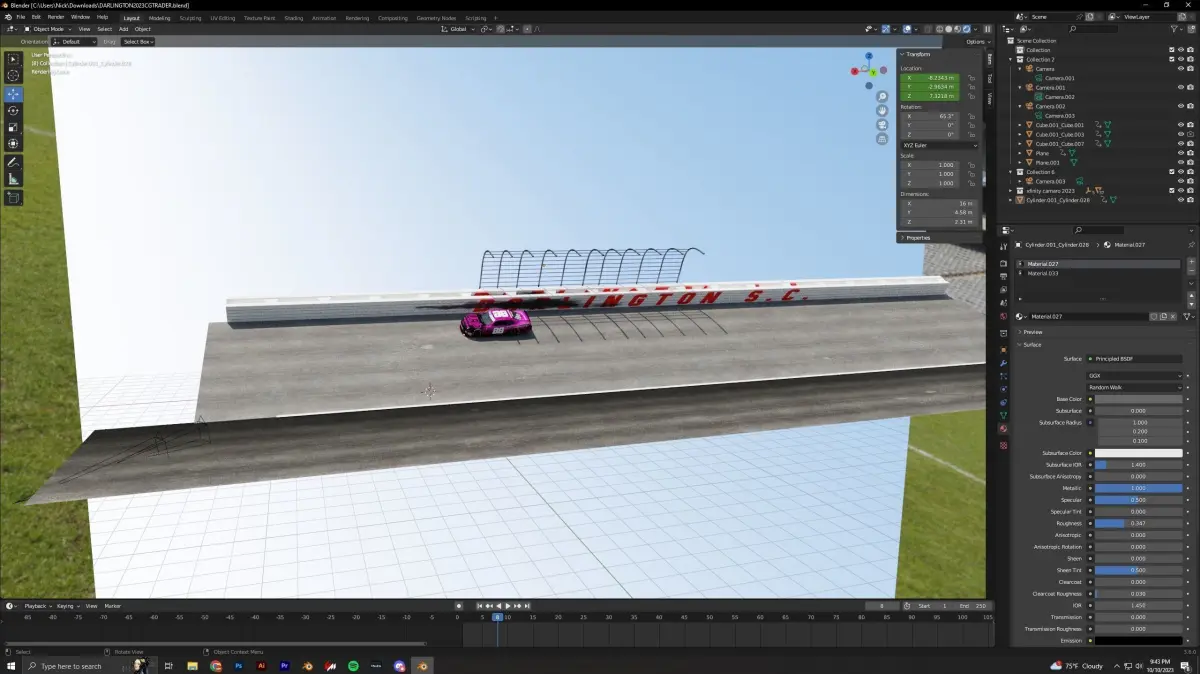Open the Keying menu in timeline
The image size is (1200, 674).
tap(66, 606)
